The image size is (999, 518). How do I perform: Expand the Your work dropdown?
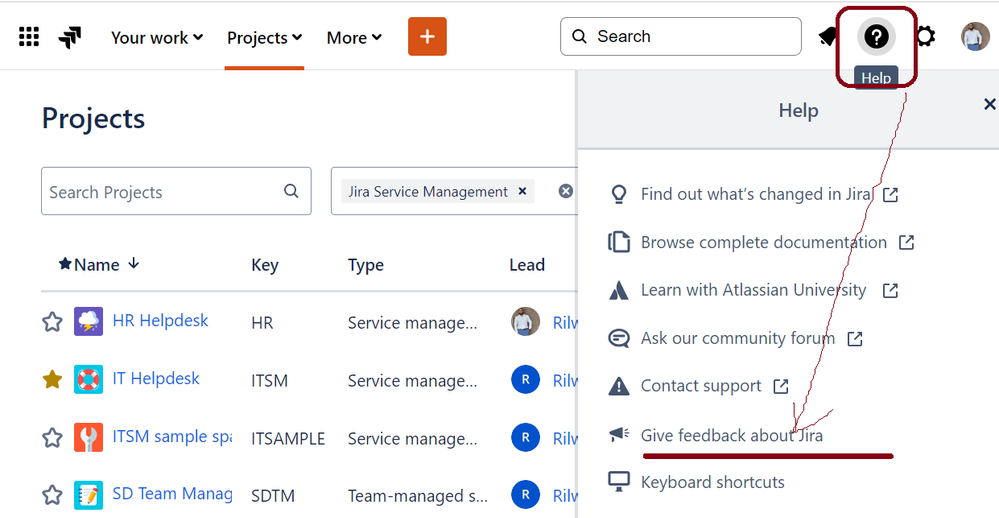[157, 37]
